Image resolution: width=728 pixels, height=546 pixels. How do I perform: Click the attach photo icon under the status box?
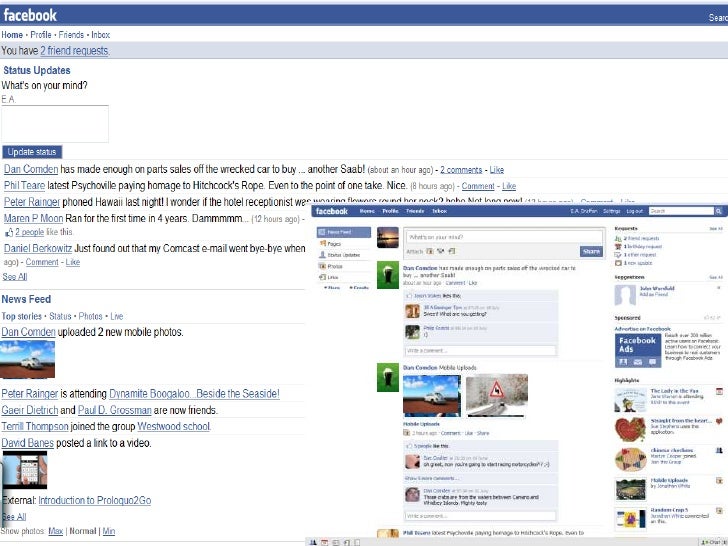(x=430, y=251)
